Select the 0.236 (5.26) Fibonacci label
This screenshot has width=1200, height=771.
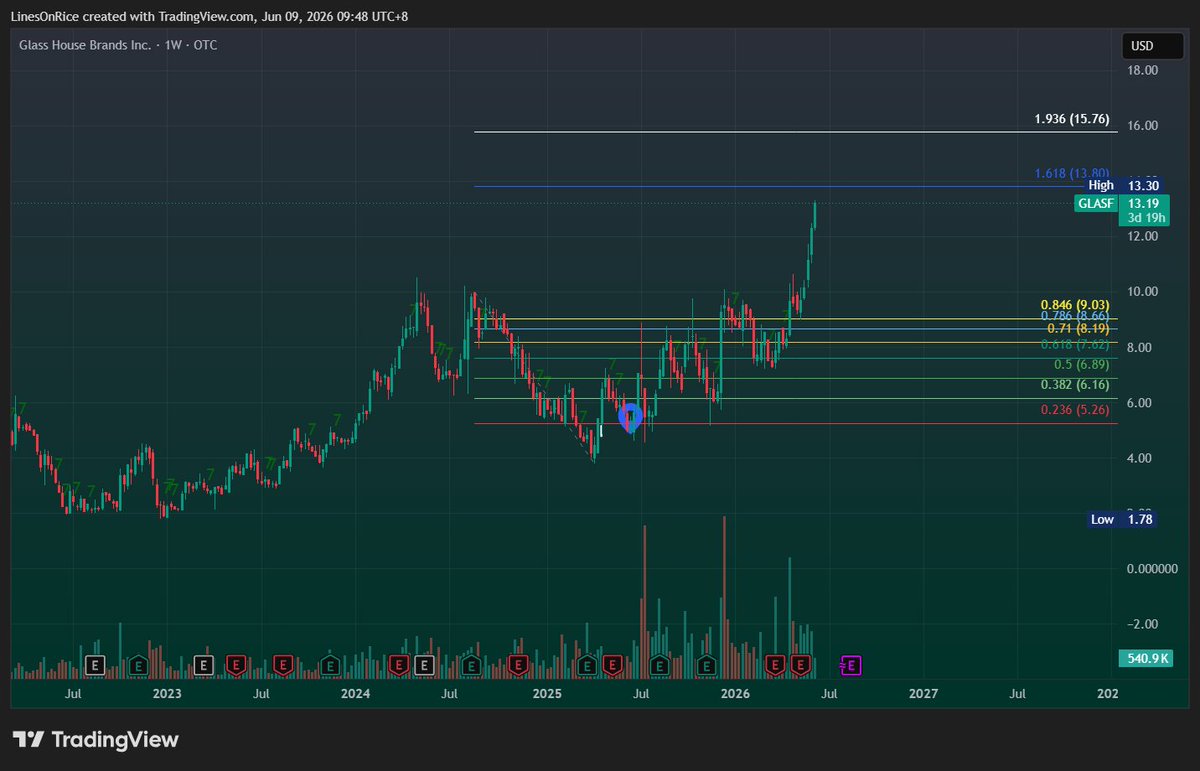point(1075,410)
